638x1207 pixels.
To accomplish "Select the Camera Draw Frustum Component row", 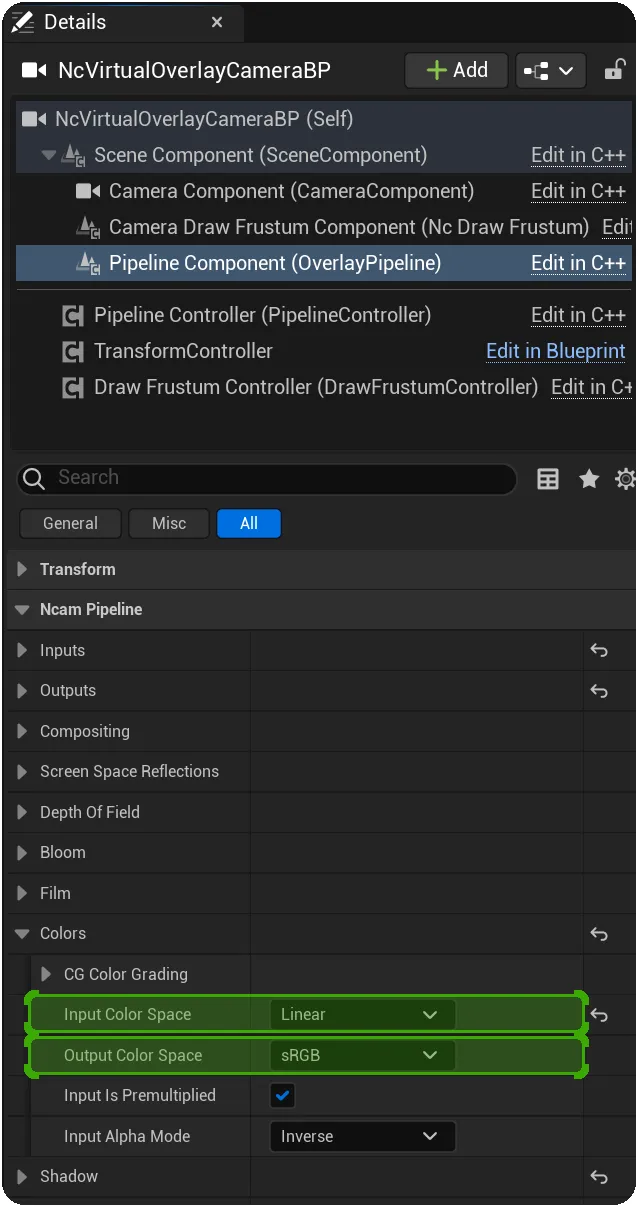I will click(x=322, y=227).
